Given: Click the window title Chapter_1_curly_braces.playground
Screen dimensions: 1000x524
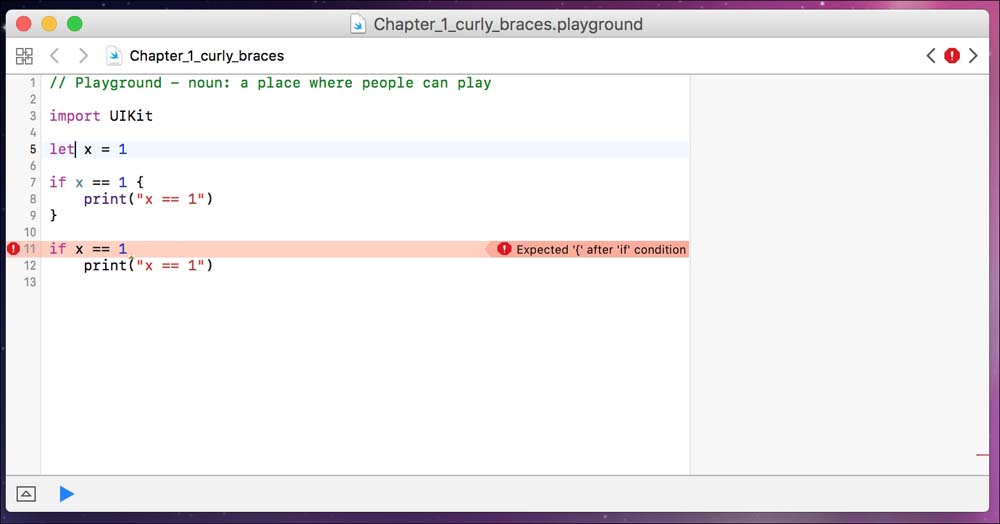Looking at the screenshot, I should click(508, 25).
